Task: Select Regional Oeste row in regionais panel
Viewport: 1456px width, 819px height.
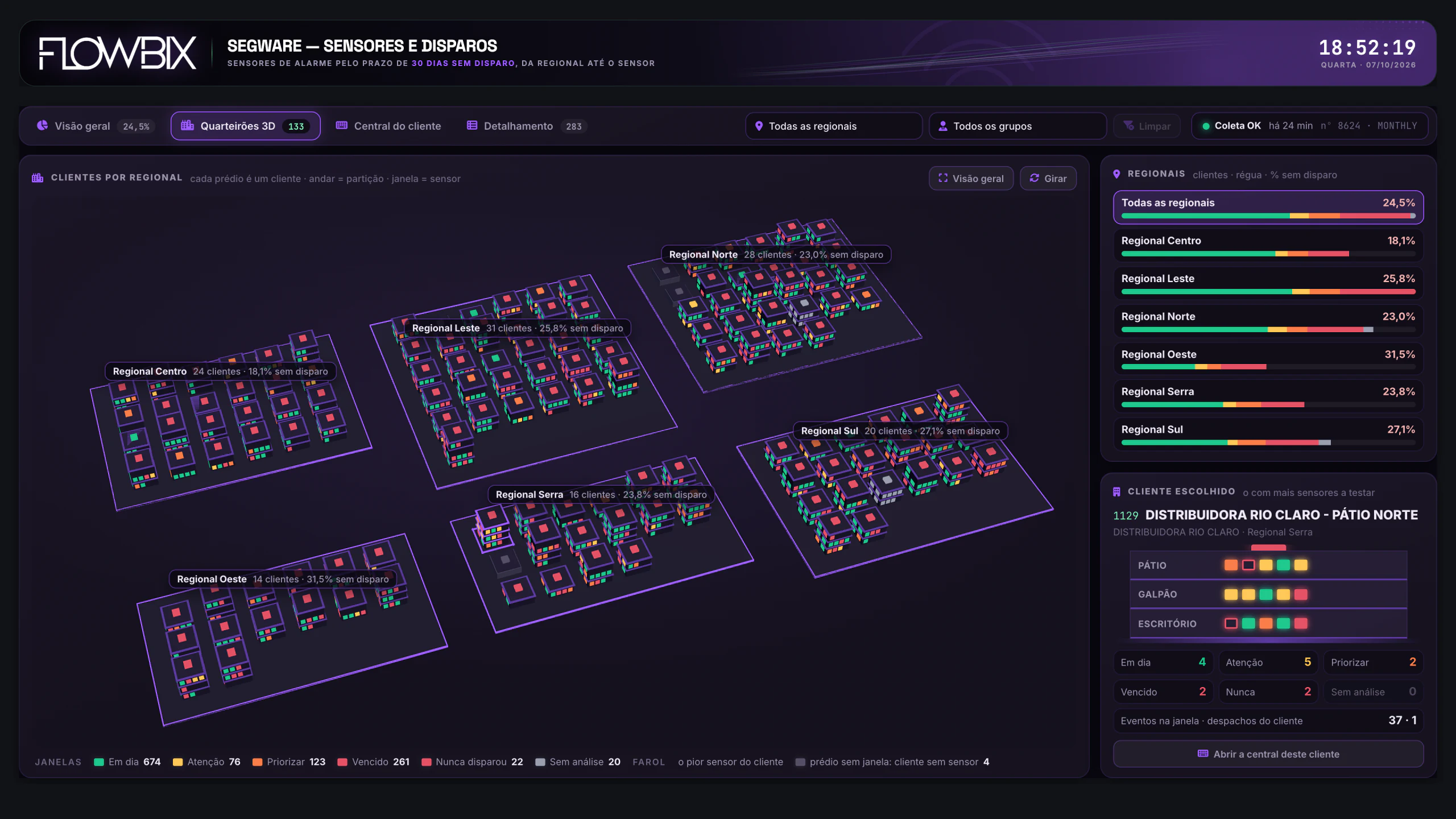Action: [x=1268, y=358]
